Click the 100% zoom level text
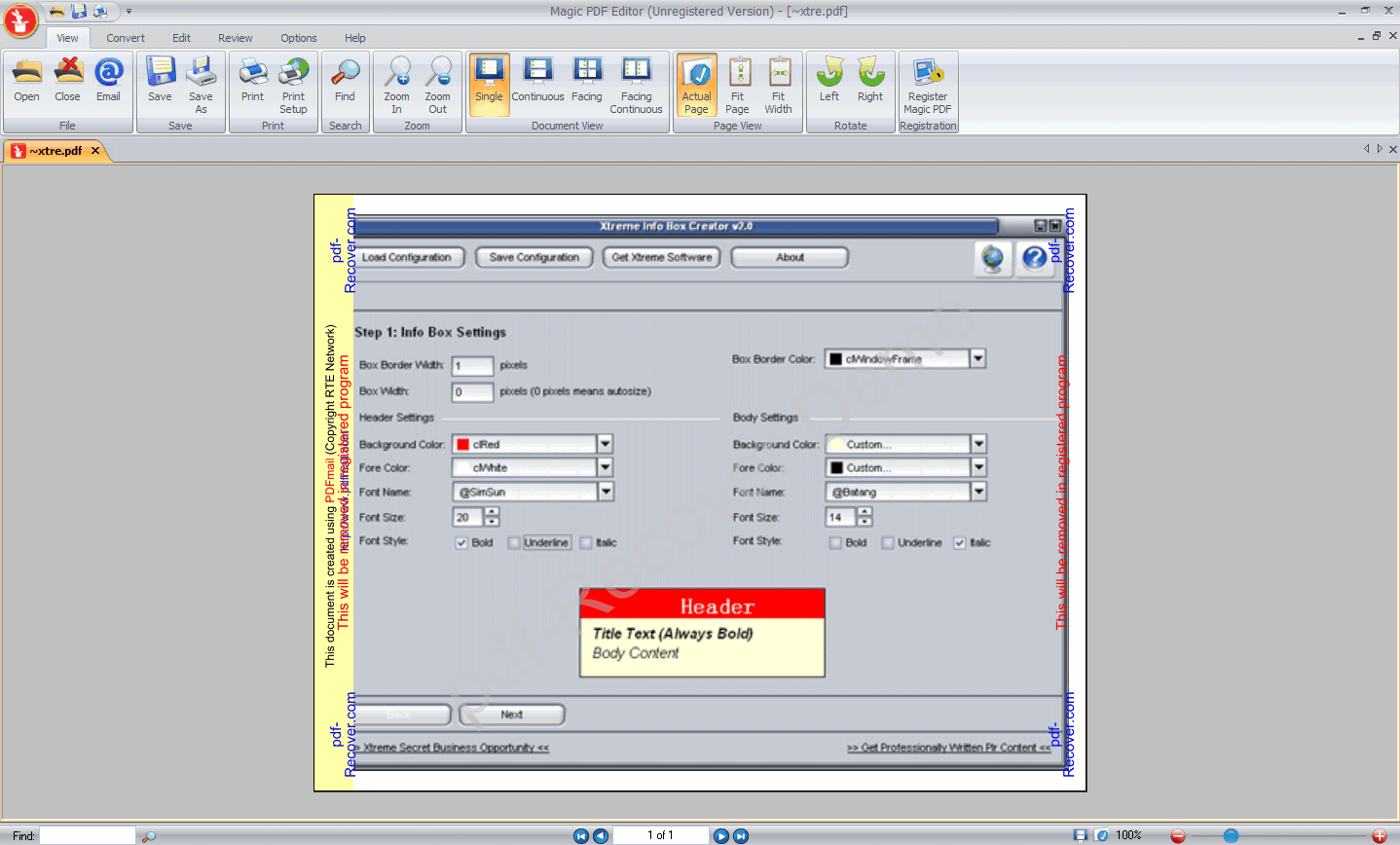 click(1128, 835)
